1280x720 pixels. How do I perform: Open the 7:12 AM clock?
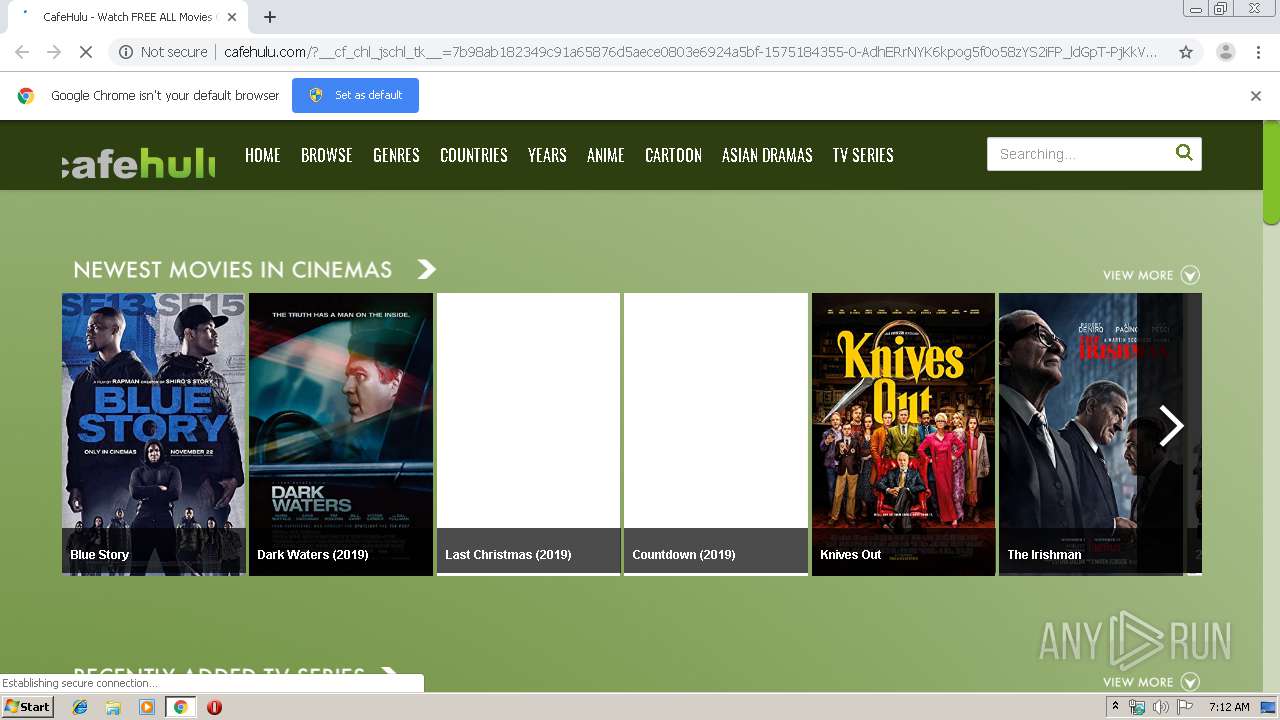pos(1229,707)
